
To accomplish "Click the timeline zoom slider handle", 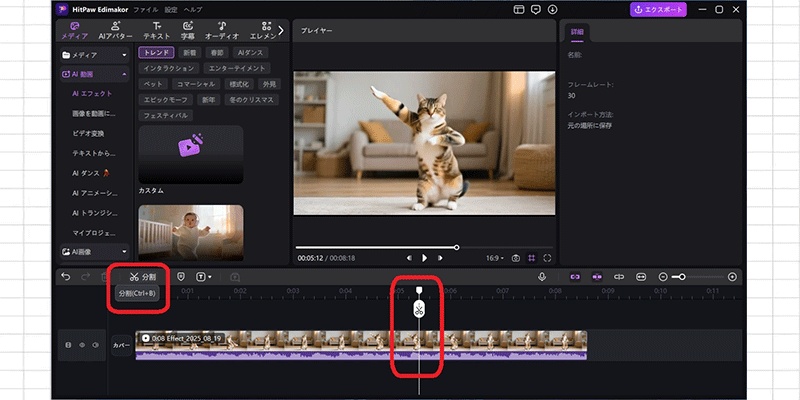I will pos(682,277).
